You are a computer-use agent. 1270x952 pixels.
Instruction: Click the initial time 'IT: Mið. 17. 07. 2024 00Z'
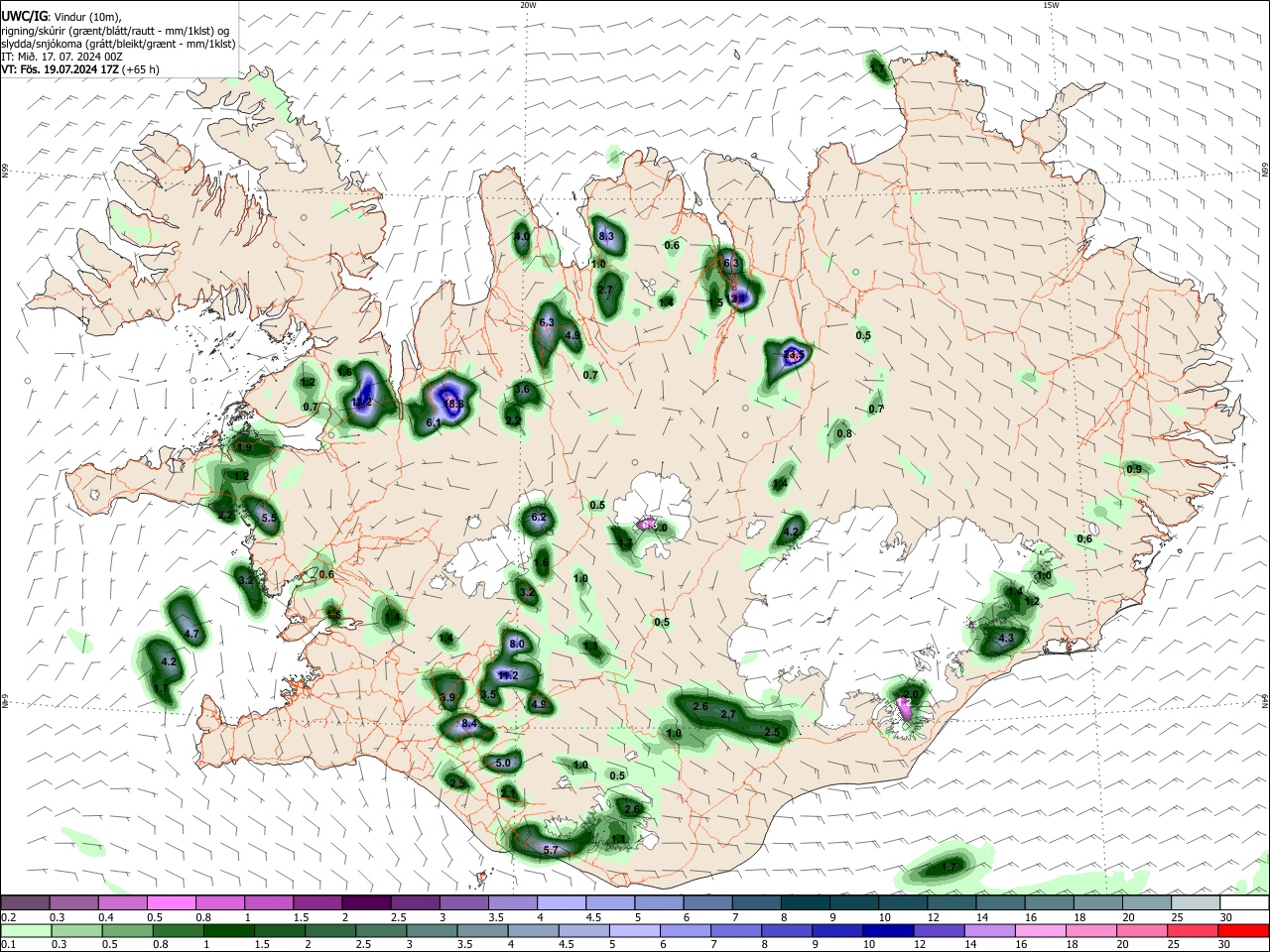tap(62, 57)
